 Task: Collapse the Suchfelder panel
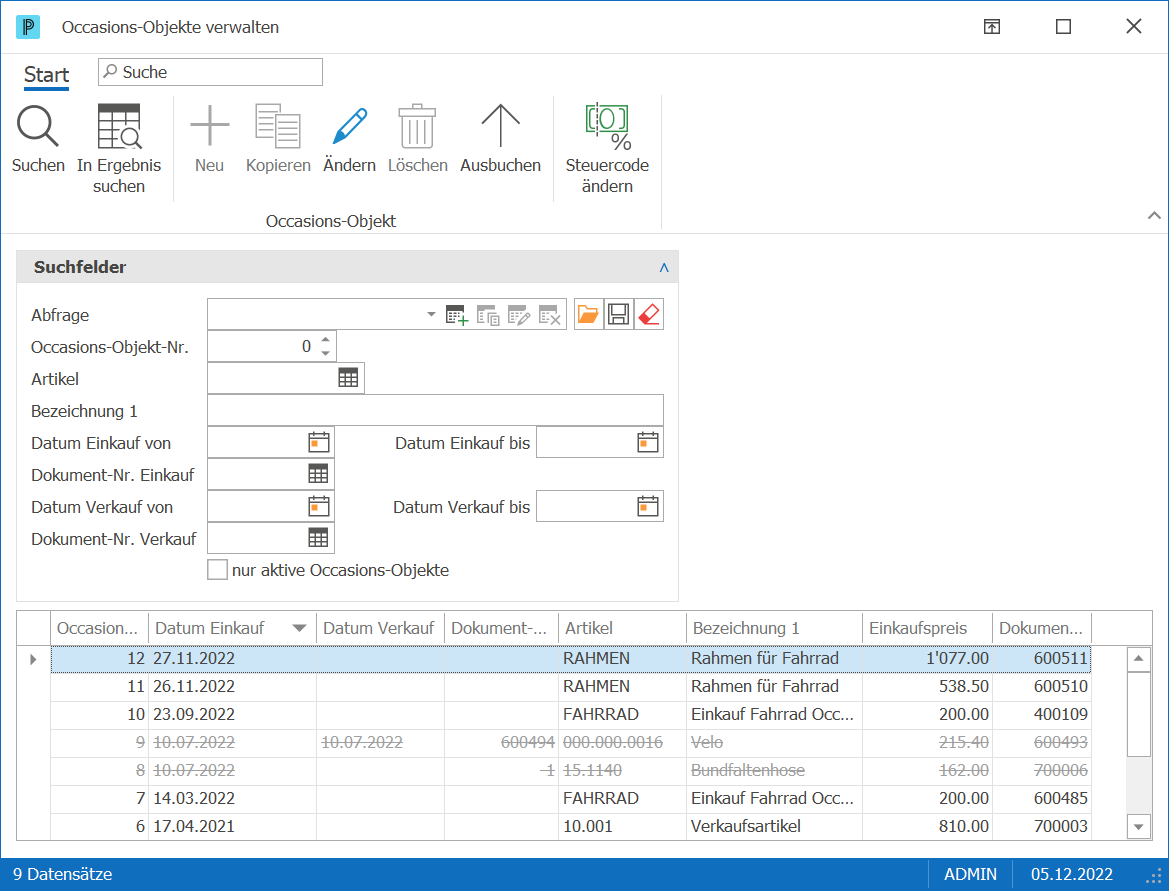click(664, 268)
